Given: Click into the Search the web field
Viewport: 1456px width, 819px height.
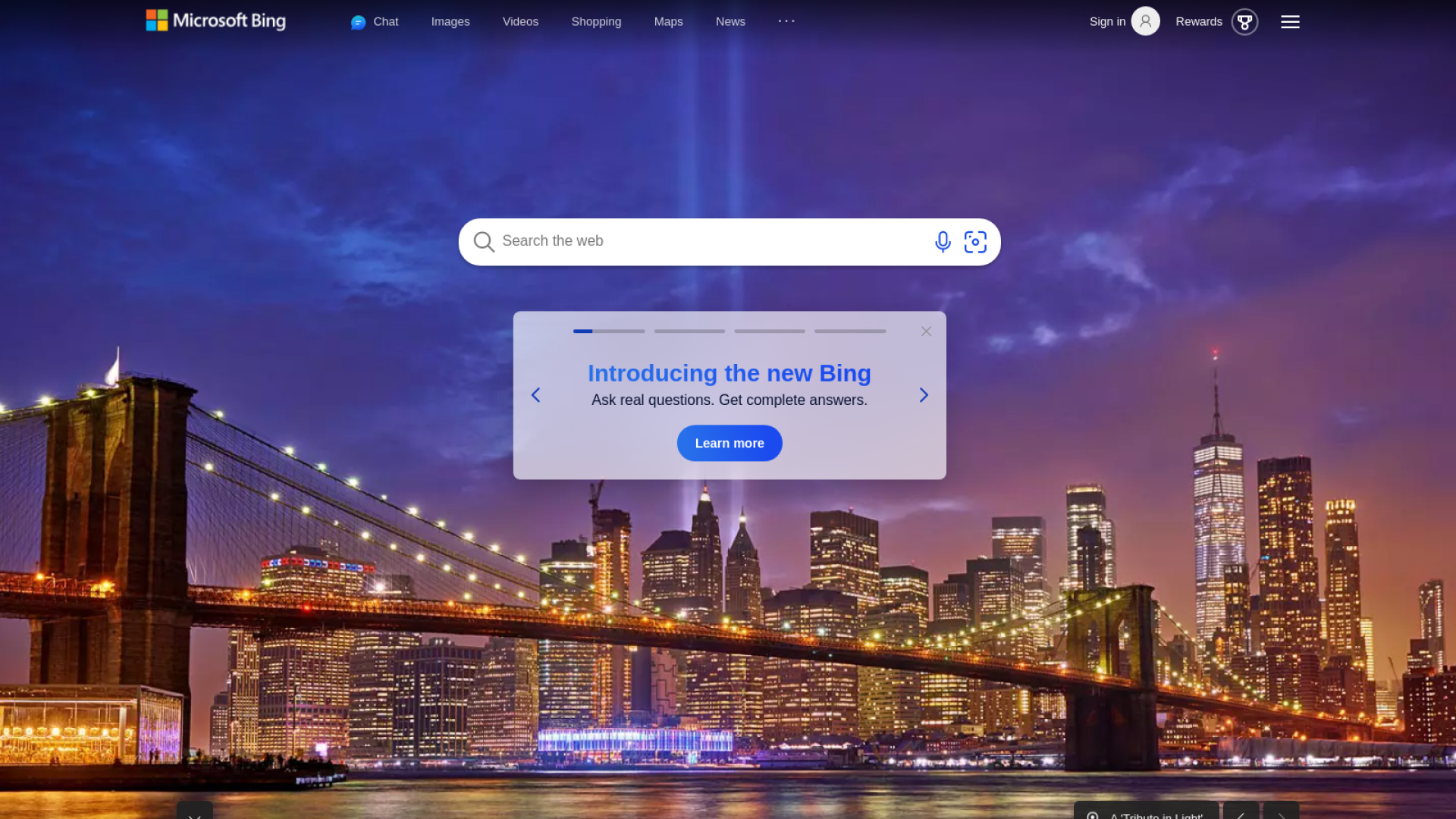Looking at the screenshot, I should click(713, 242).
